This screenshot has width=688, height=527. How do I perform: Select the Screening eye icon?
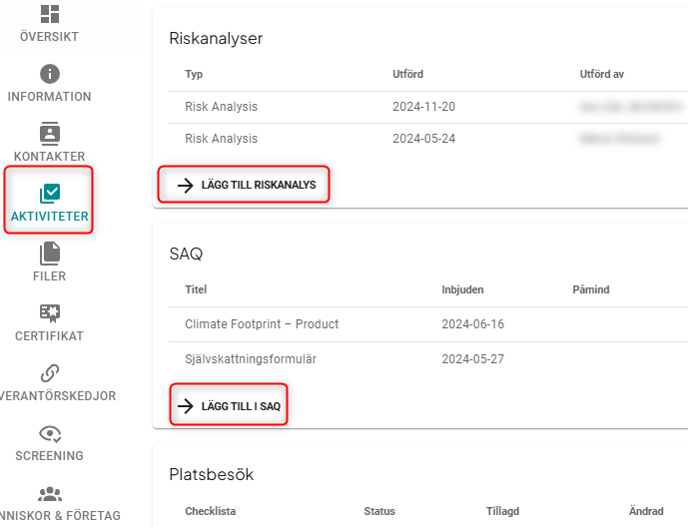pos(49,433)
